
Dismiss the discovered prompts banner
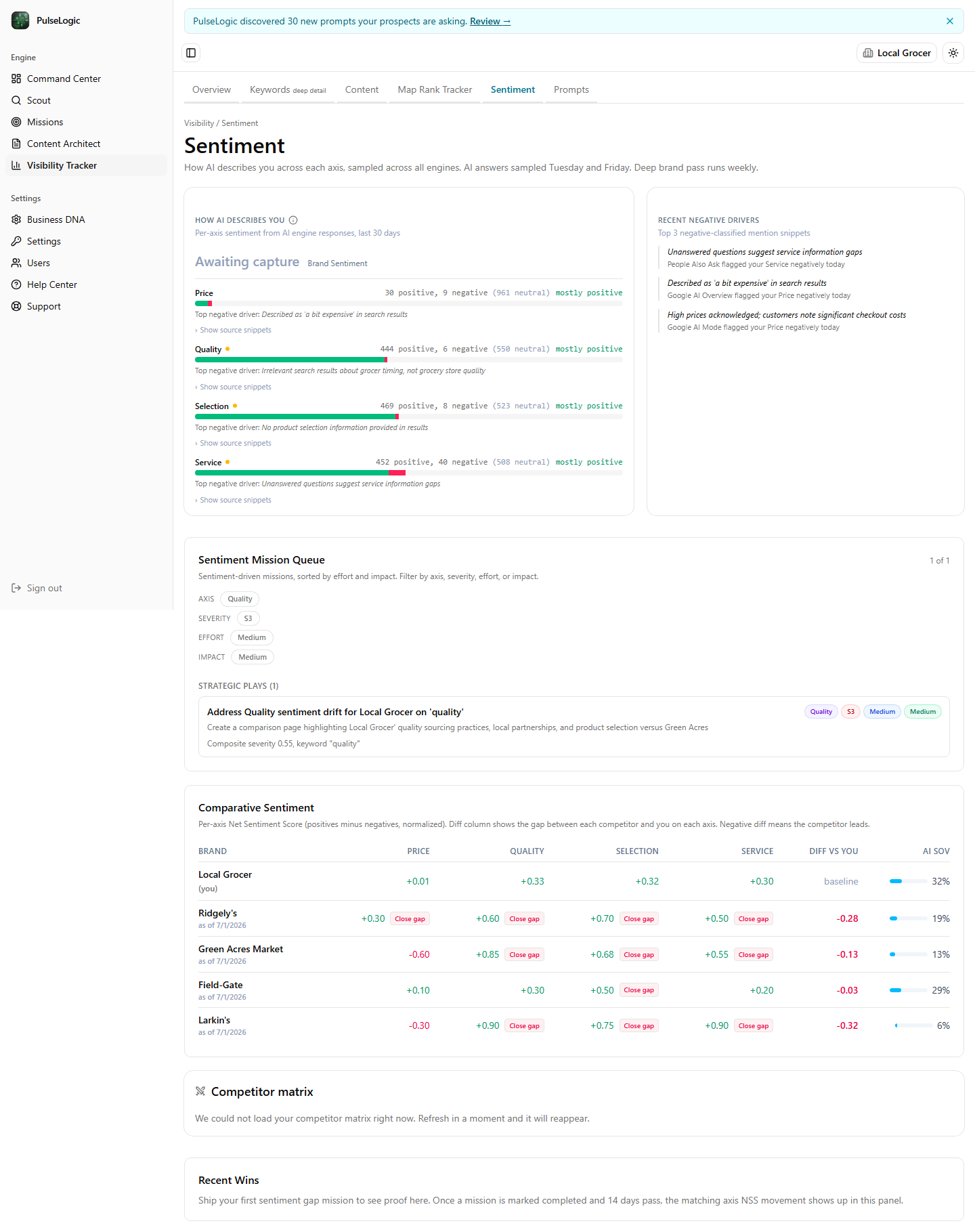pos(950,21)
